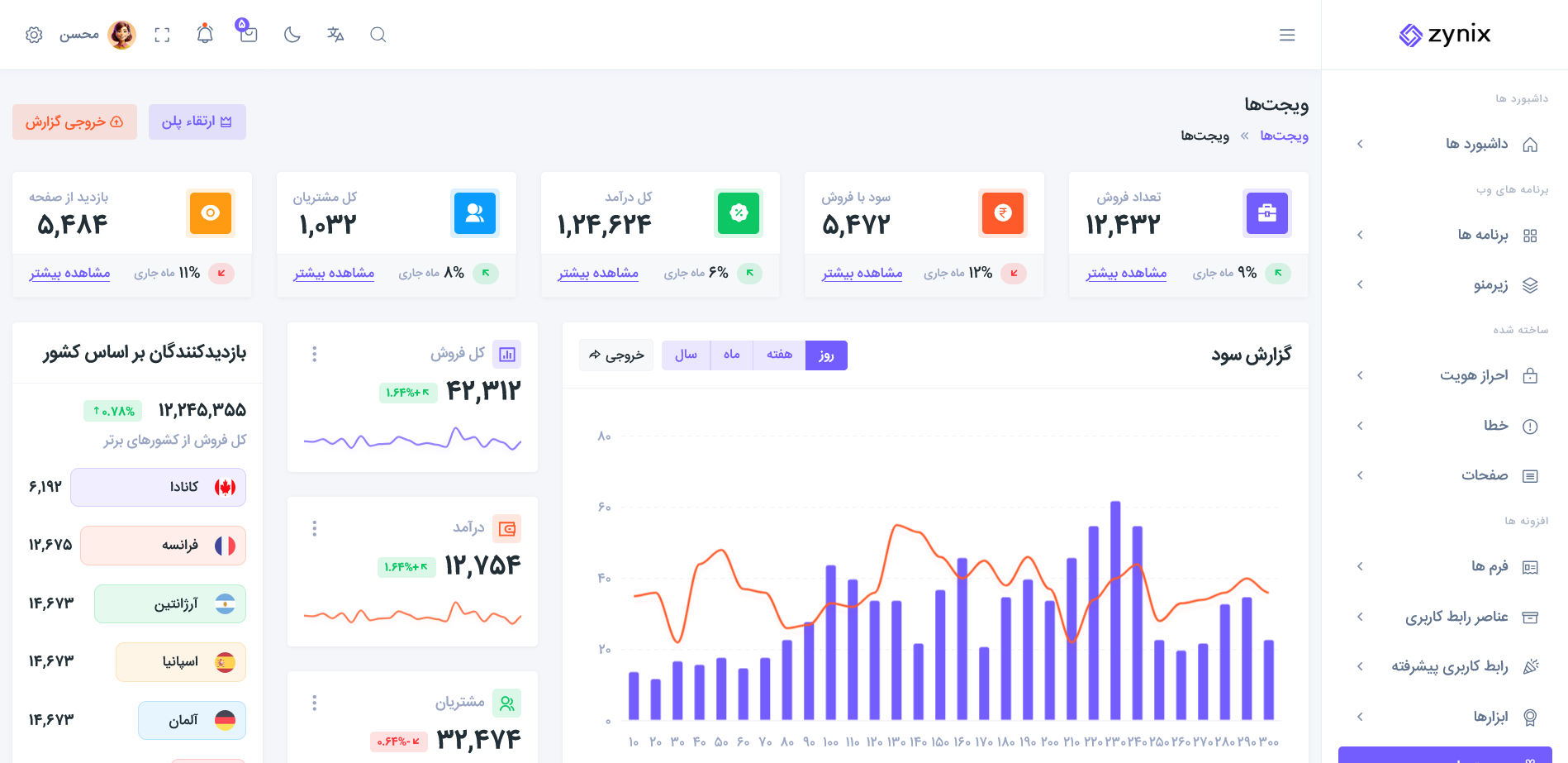Image resolution: width=1568 pixels, height=763 pixels.
Task: Expand the احراز هویت sidebar item
Action: pyautogui.click(x=1445, y=375)
